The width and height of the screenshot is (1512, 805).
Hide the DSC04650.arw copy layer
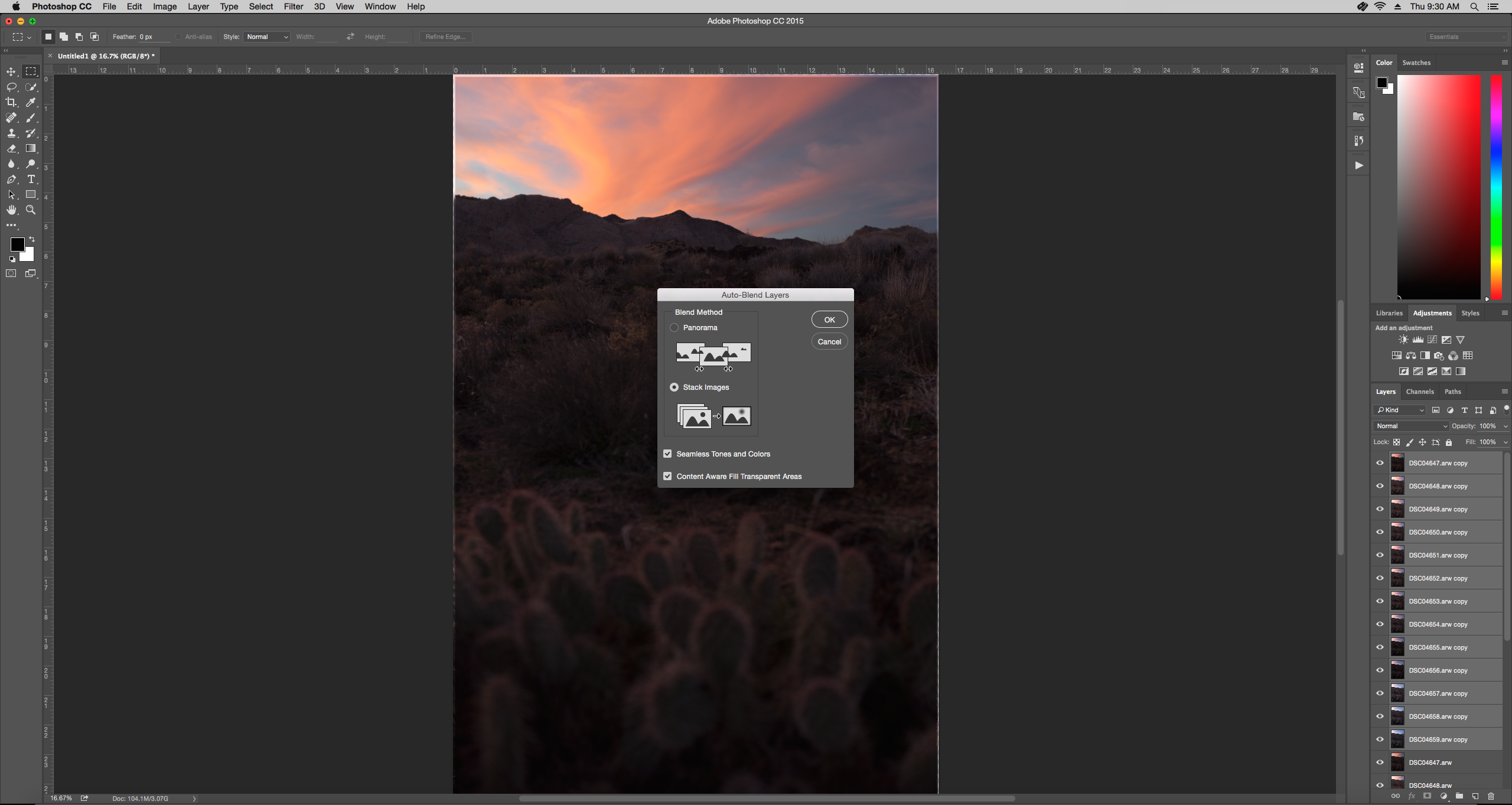1380,532
